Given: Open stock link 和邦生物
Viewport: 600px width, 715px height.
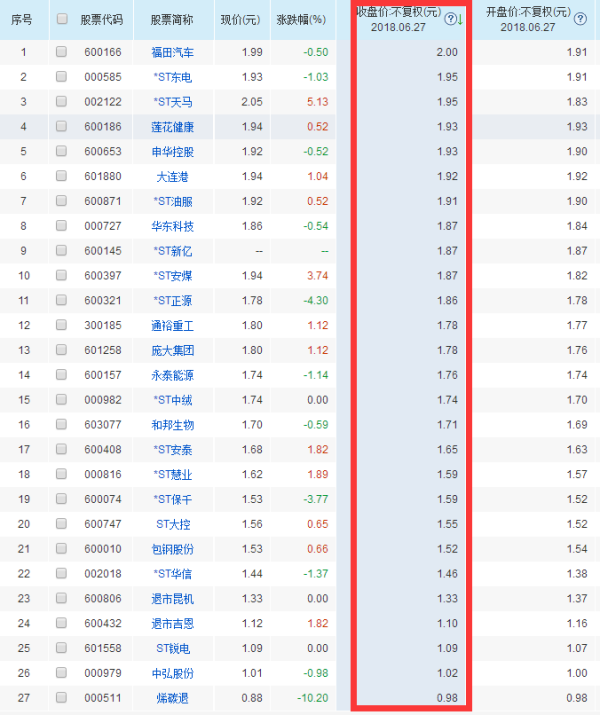Looking at the screenshot, I should [x=172, y=425].
